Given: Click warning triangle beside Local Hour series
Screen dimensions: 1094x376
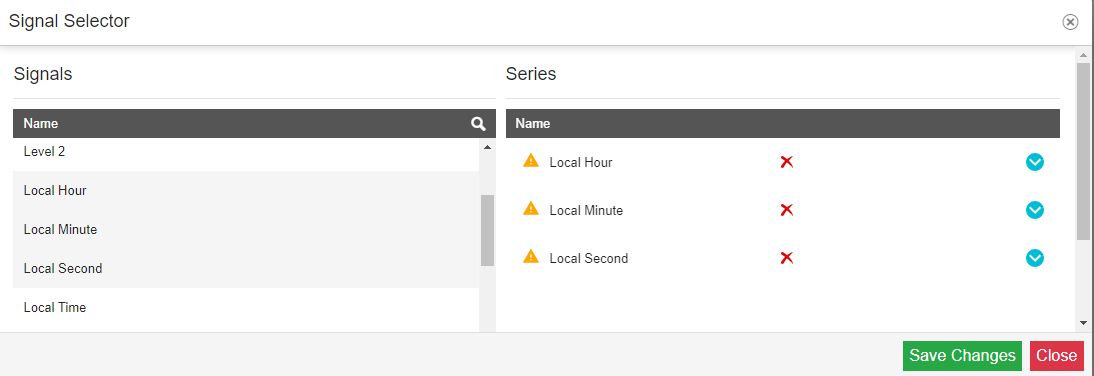Looking at the screenshot, I should [531, 160].
